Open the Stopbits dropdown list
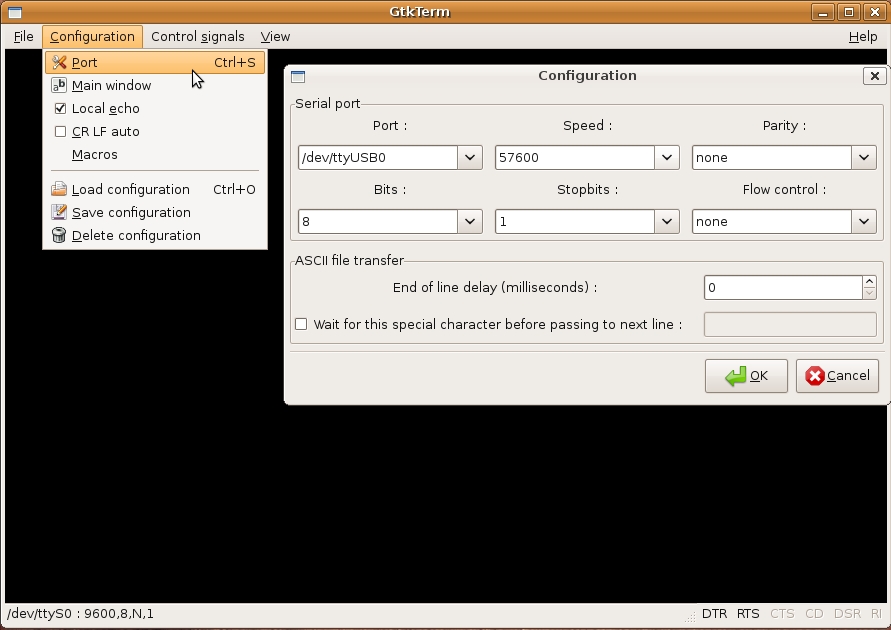Image resolution: width=891 pixels, height=630 pixels. pyautogui.click(x=667, y=222)
